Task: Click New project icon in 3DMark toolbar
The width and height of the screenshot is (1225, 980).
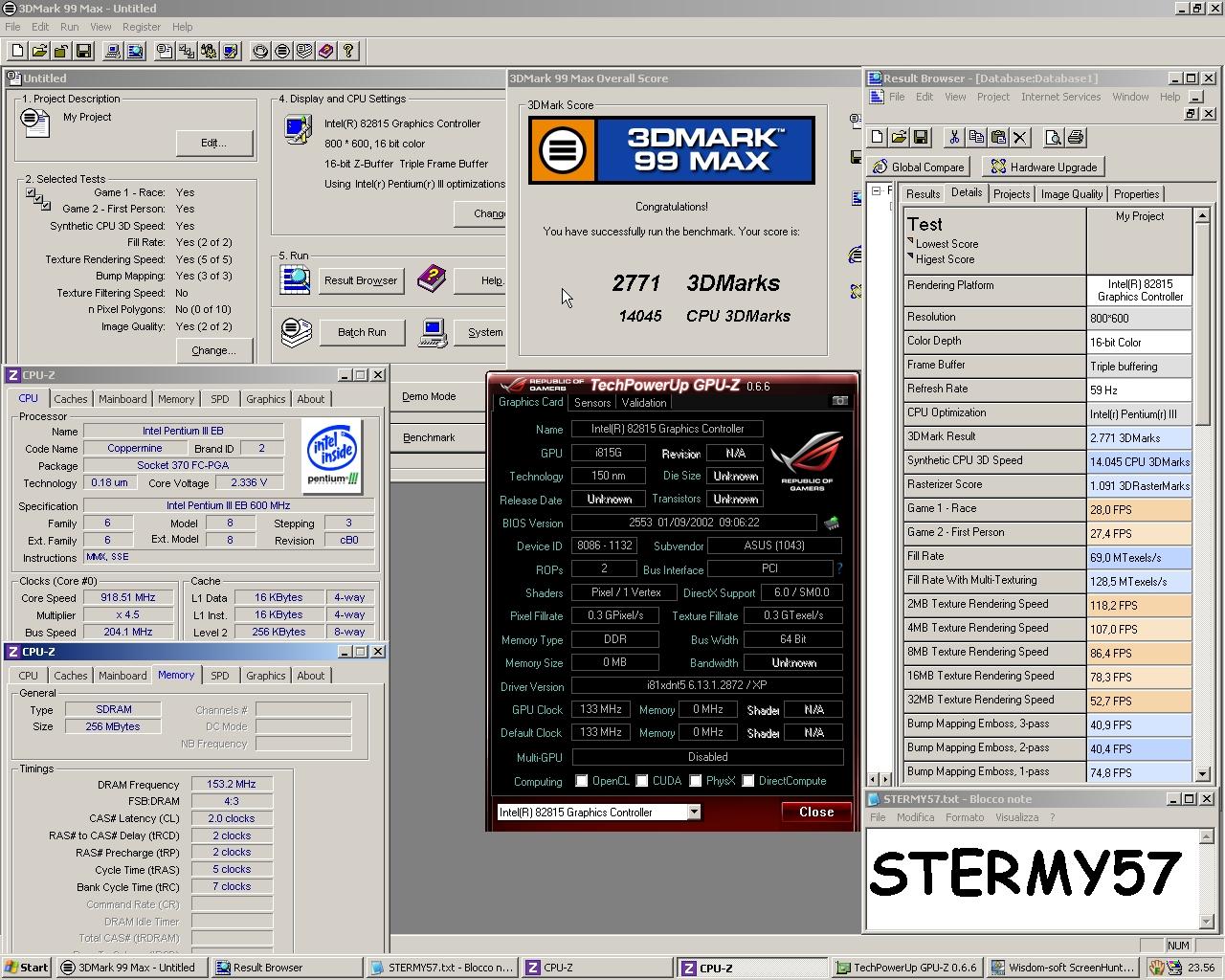Action: [17, 51]
